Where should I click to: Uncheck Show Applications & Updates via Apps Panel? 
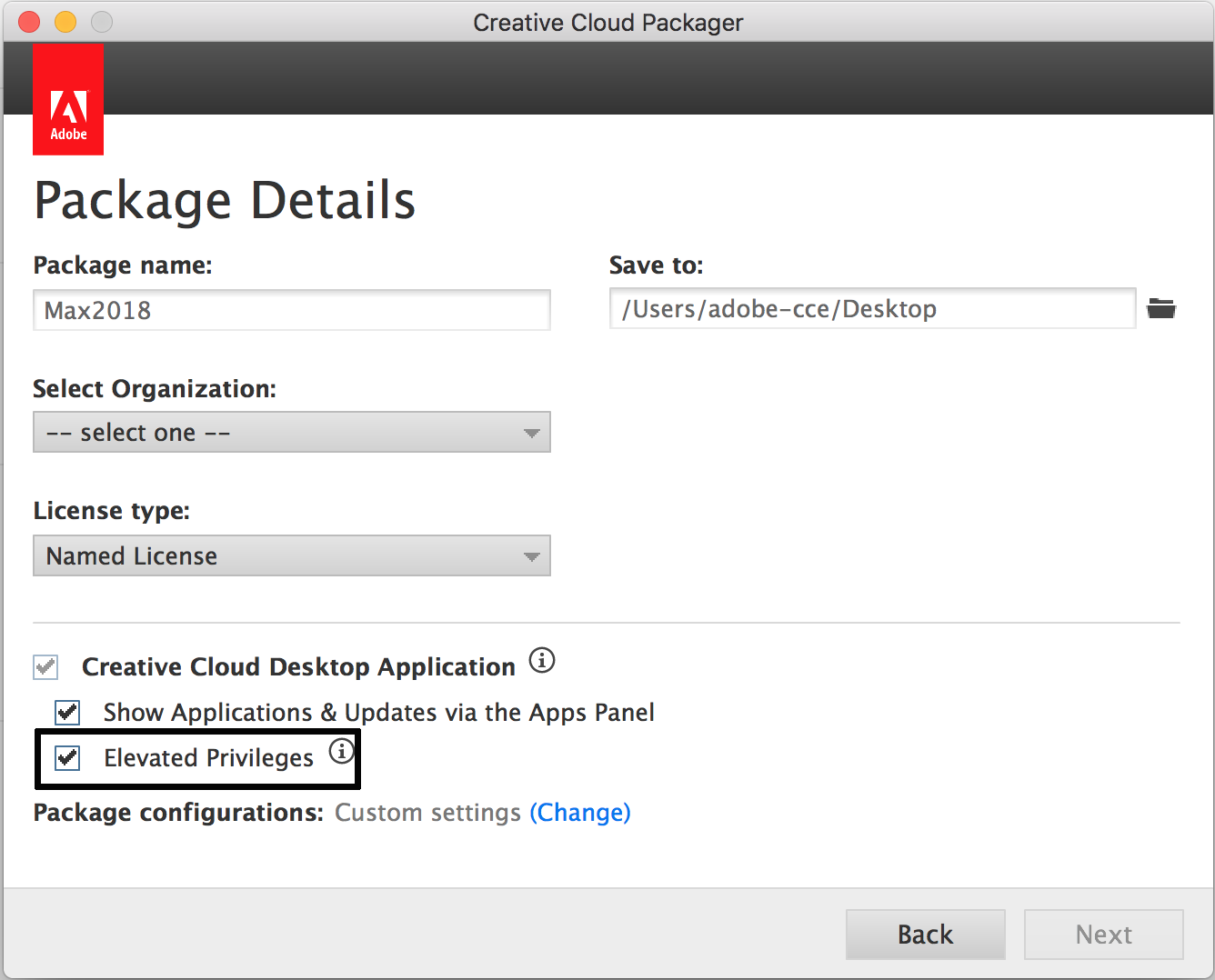tap(67, 712)
